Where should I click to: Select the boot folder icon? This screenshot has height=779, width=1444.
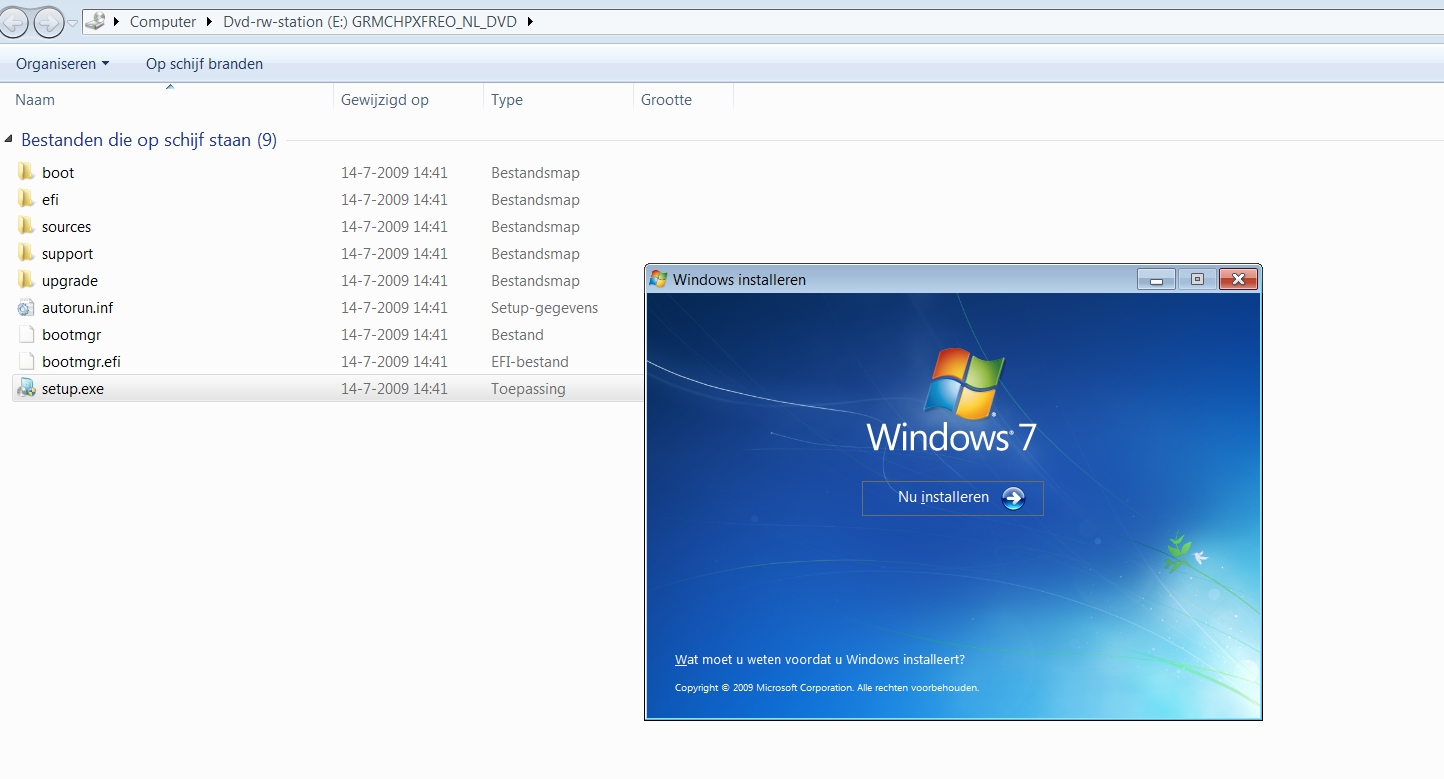click(x=26, y=172)
